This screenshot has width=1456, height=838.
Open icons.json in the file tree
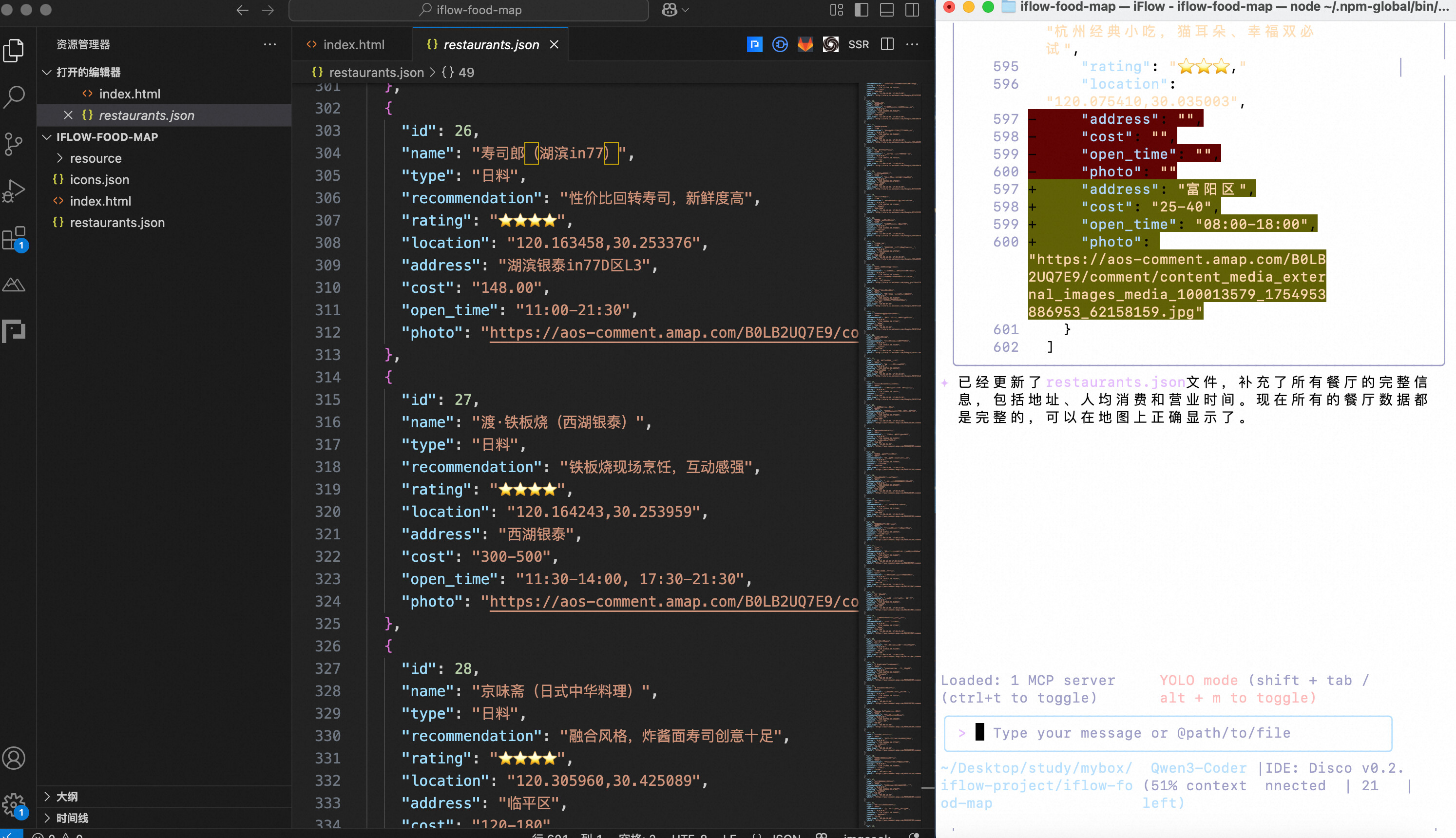(99, 180)
